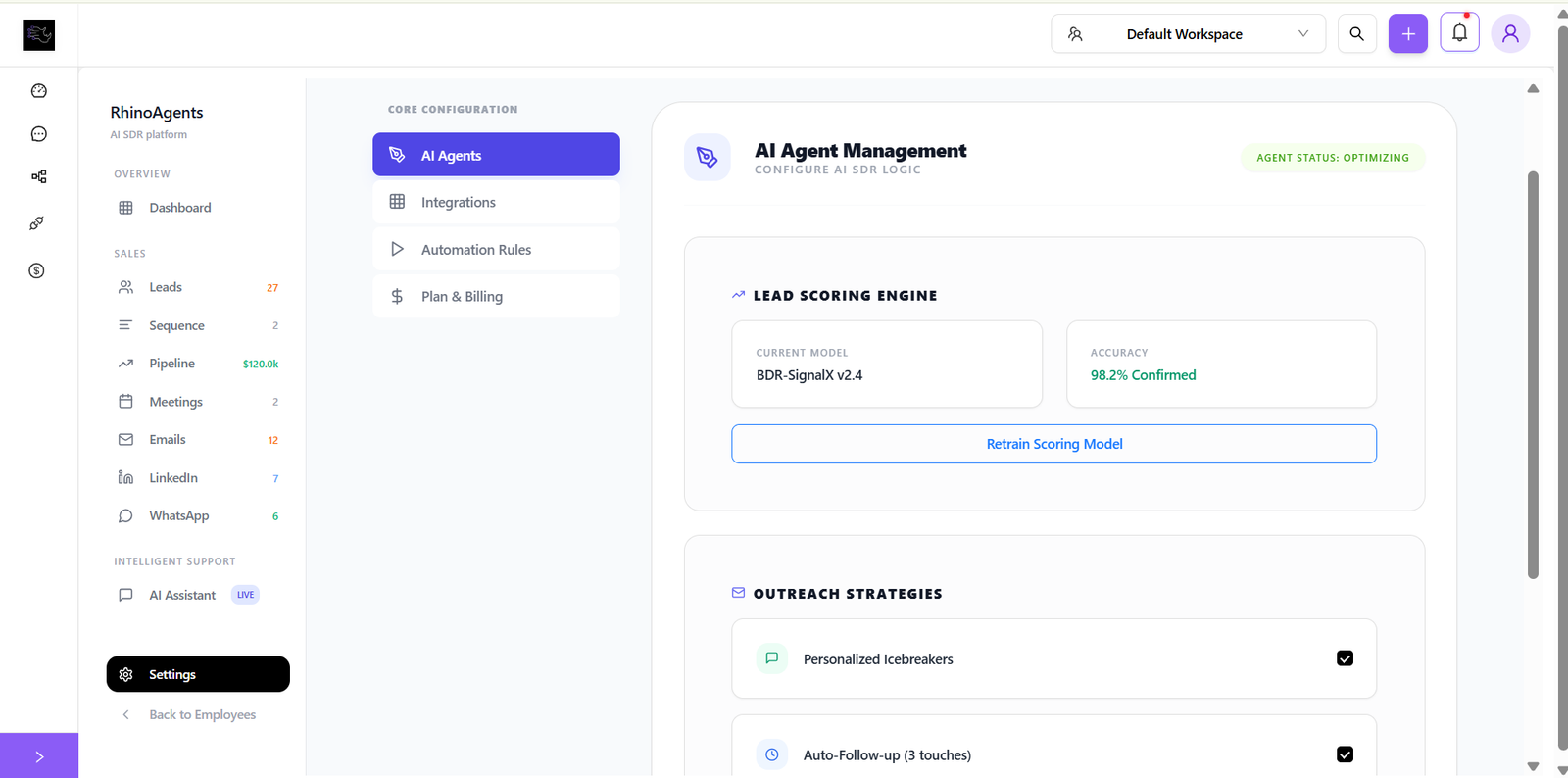Click the inner scrollbar up arrow
This screenshot has height=778, width=1568.
pos(1534,89)
